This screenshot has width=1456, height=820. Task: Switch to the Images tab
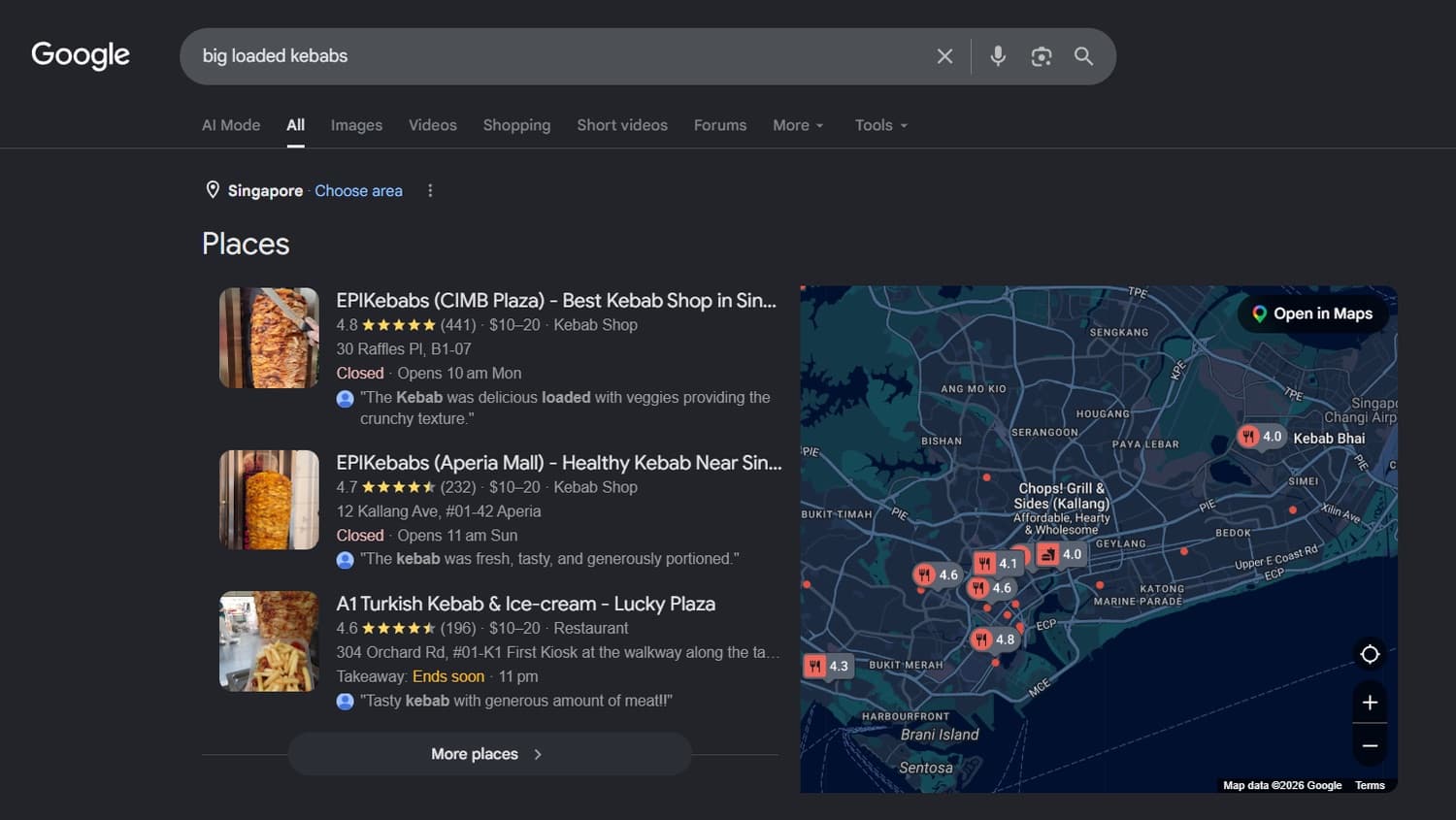tap(356, 125)
